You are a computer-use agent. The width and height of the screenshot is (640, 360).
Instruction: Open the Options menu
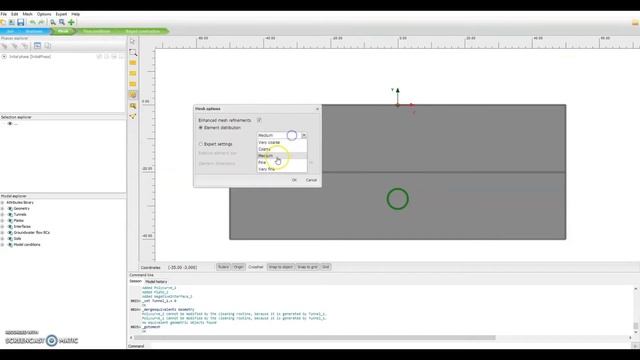point(44,14)
